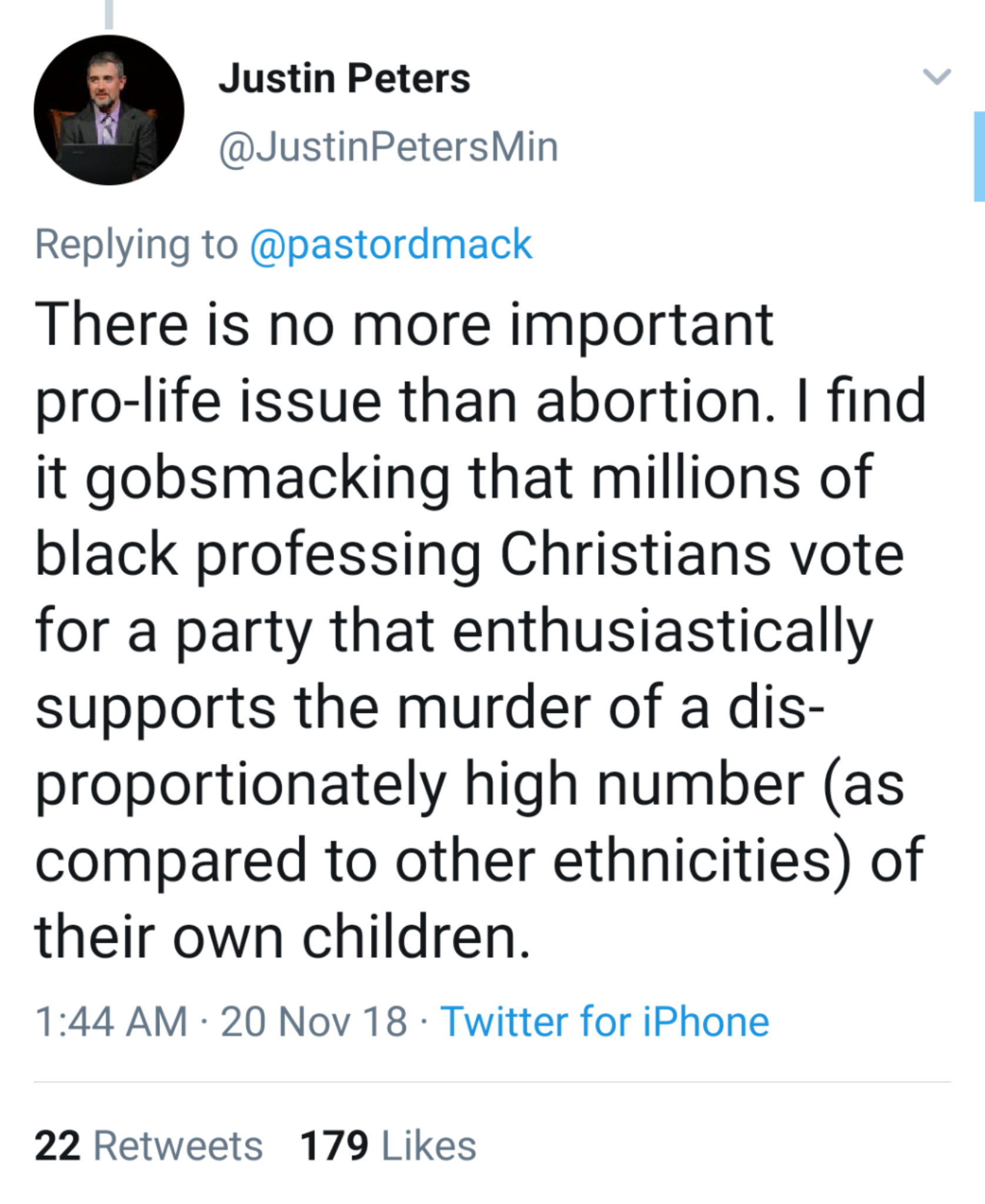This screenshot has width=985, height=1204.
Task: Click the 1:44 AM timestamp
Action: click(x=111, y=1022)
